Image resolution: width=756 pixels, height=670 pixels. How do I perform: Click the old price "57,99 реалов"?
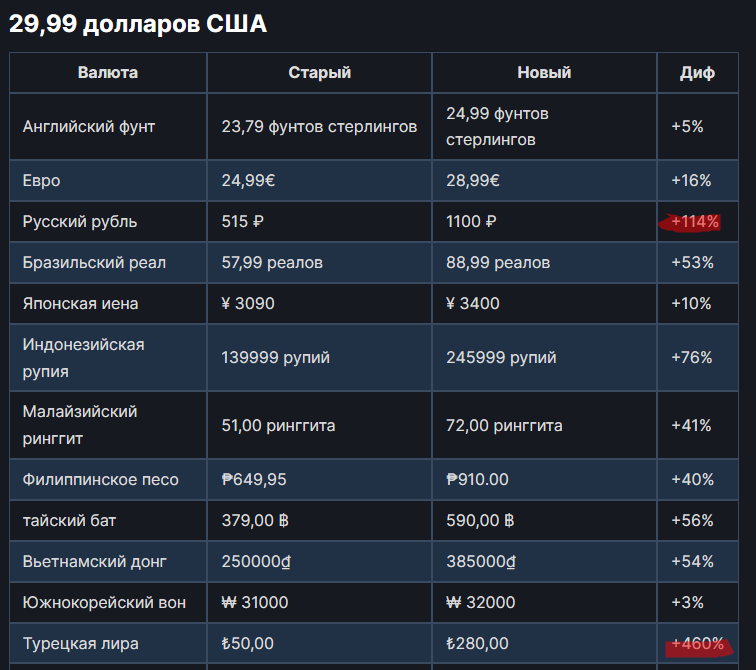(x=272, y=263)
